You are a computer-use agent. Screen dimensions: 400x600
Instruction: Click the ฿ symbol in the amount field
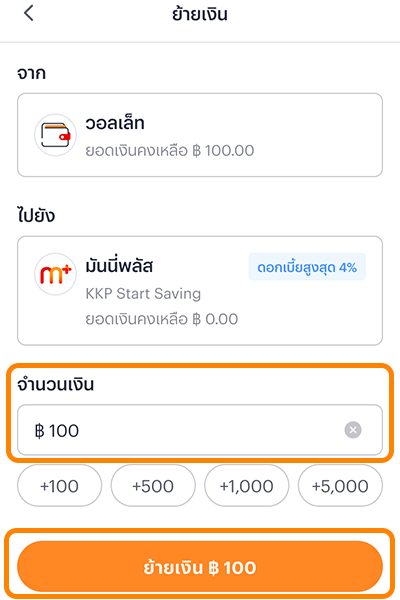point(39,431)
